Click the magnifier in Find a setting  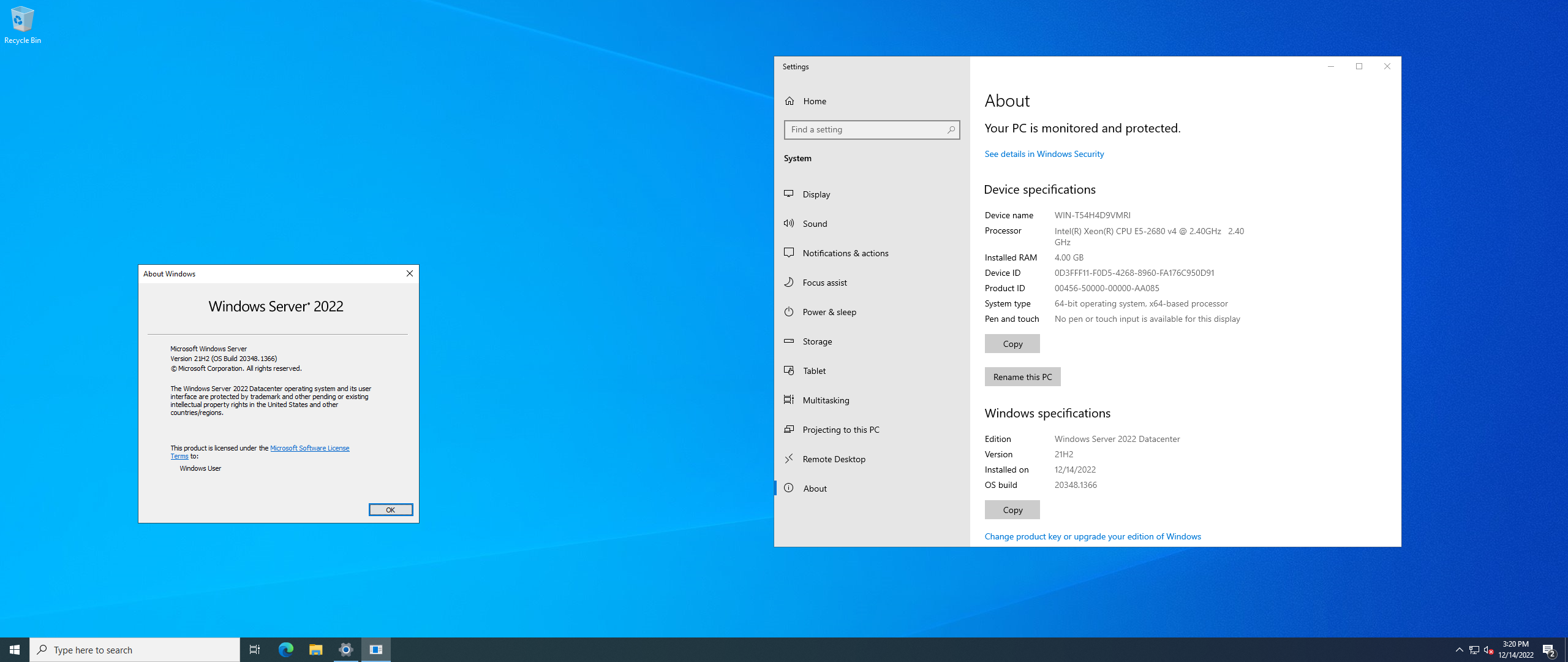coord(951,129)
